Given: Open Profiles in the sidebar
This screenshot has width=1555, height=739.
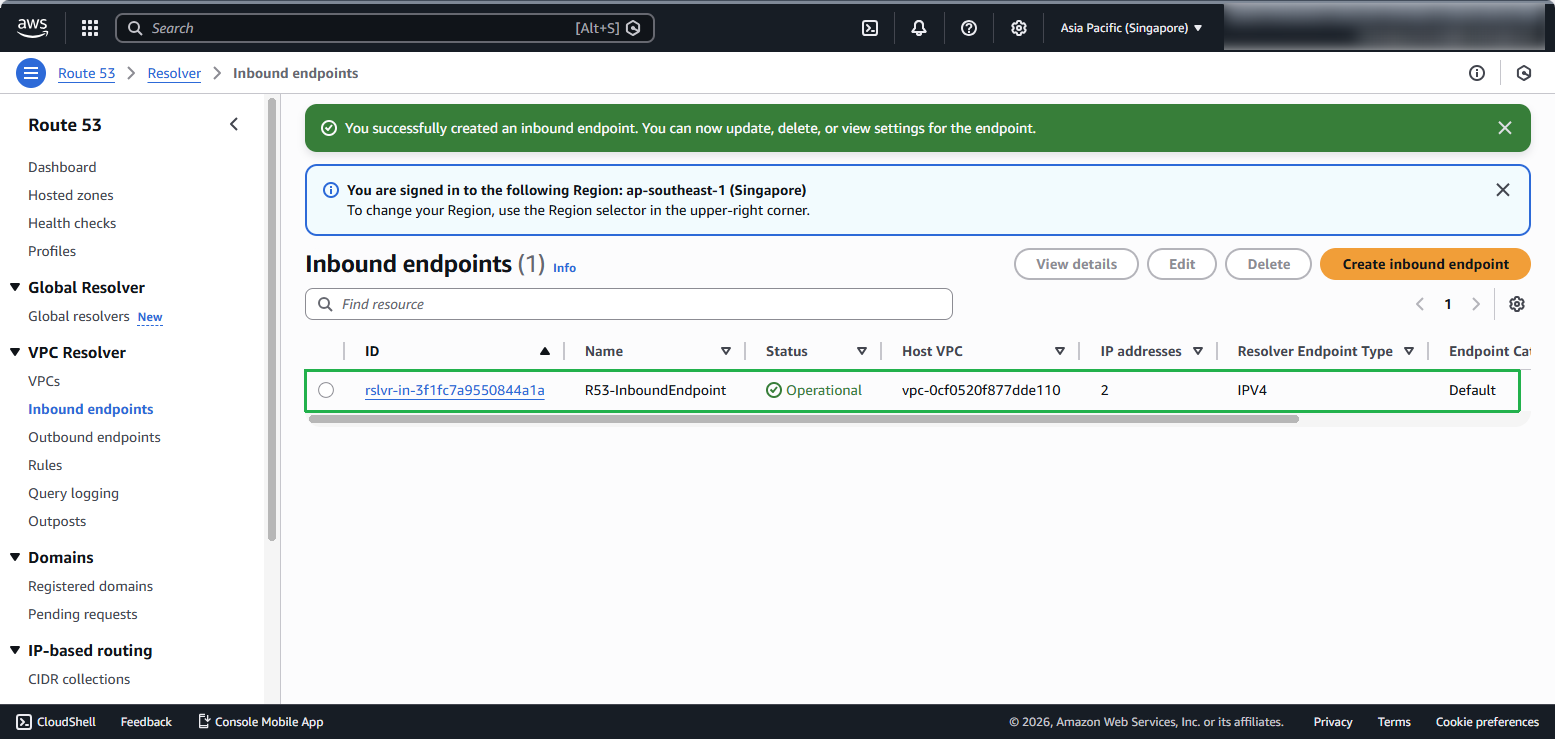Looking at the screenshot, I should pos(52,251).
